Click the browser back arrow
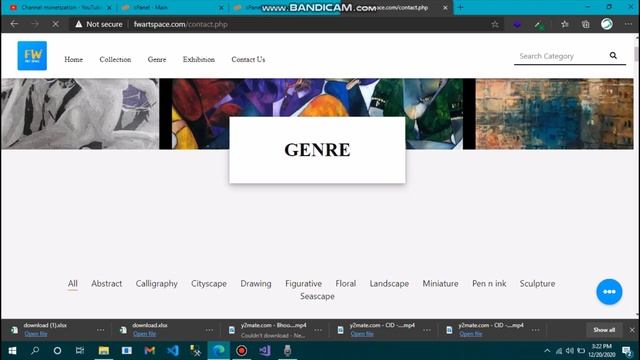The width and height of the screenshot is (640, 360). tap(14, 24)
